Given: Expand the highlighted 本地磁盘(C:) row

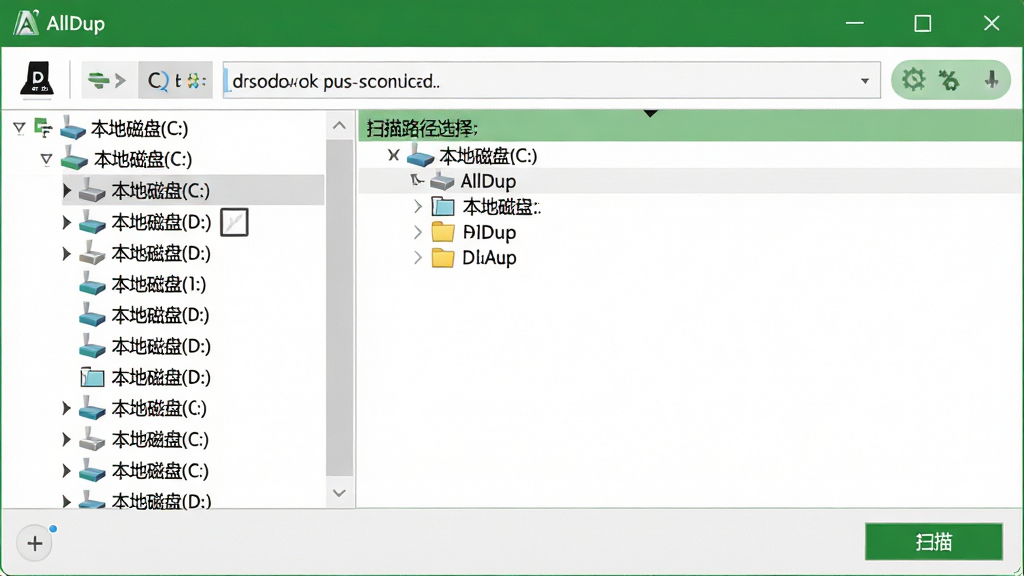Looking at the screenshot, I should click(67, 190).
